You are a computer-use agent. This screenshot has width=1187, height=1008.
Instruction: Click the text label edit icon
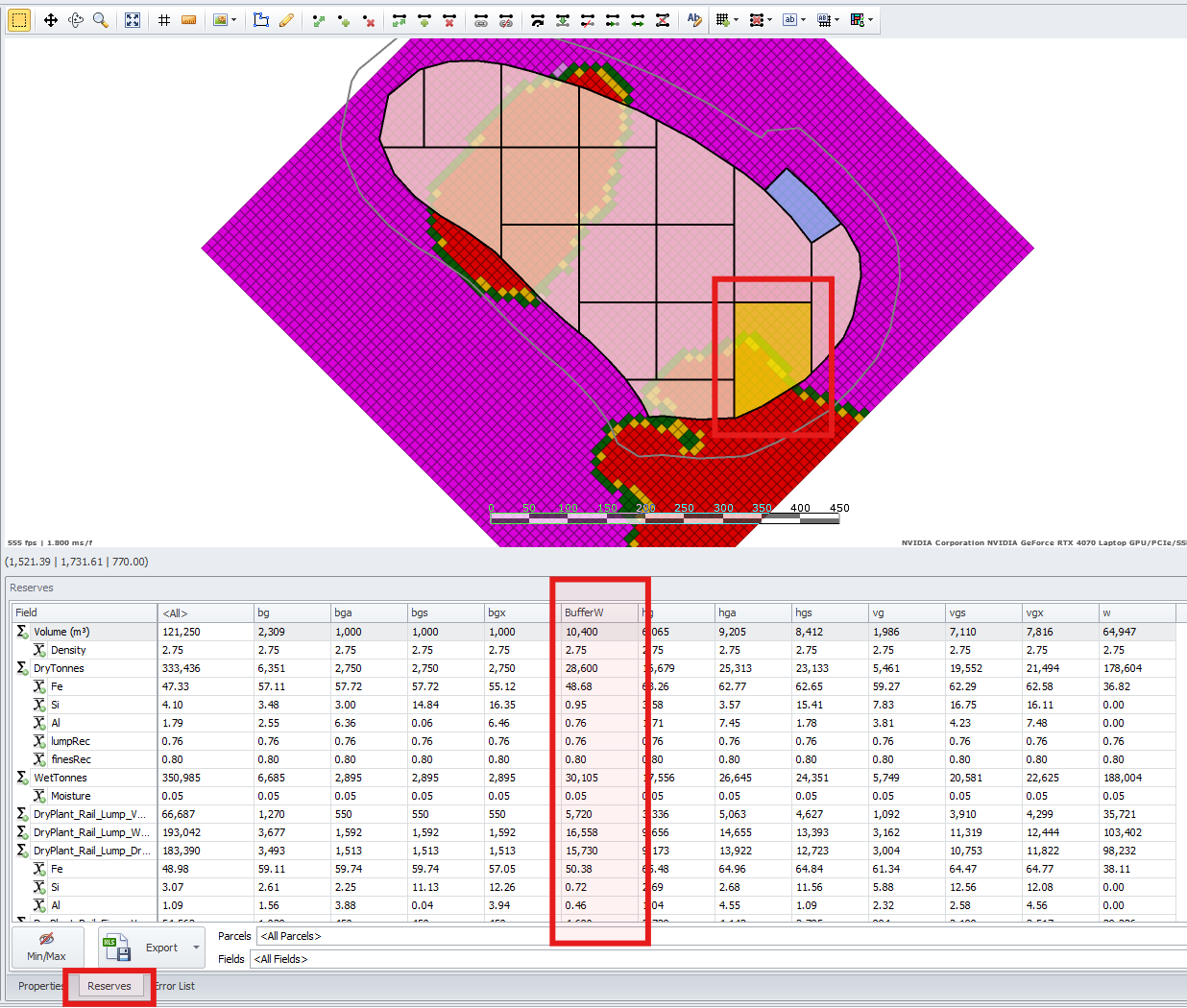693,20
